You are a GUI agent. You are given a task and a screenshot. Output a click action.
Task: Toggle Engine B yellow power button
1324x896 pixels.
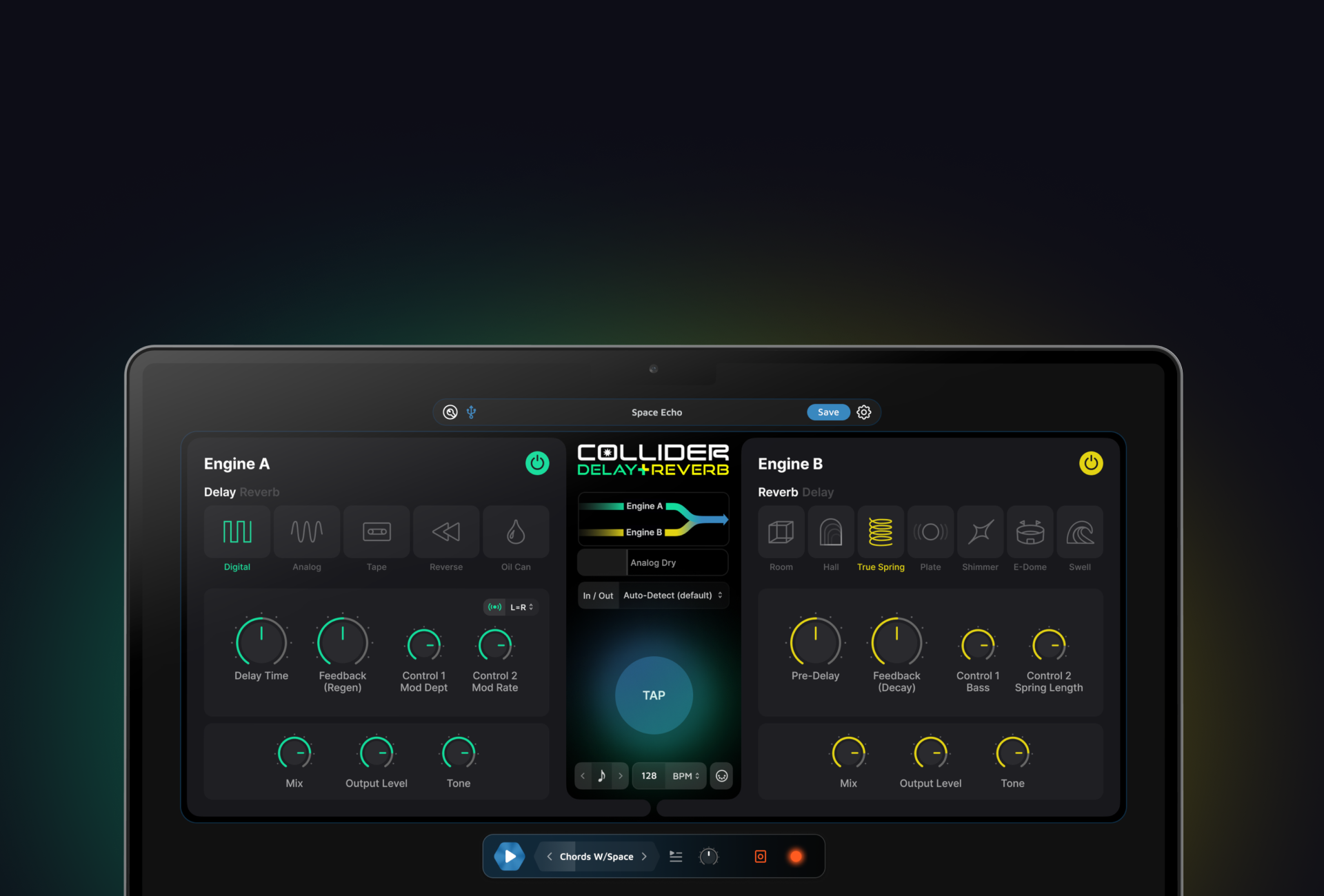pyautogui.click(x=1090, y=463)
